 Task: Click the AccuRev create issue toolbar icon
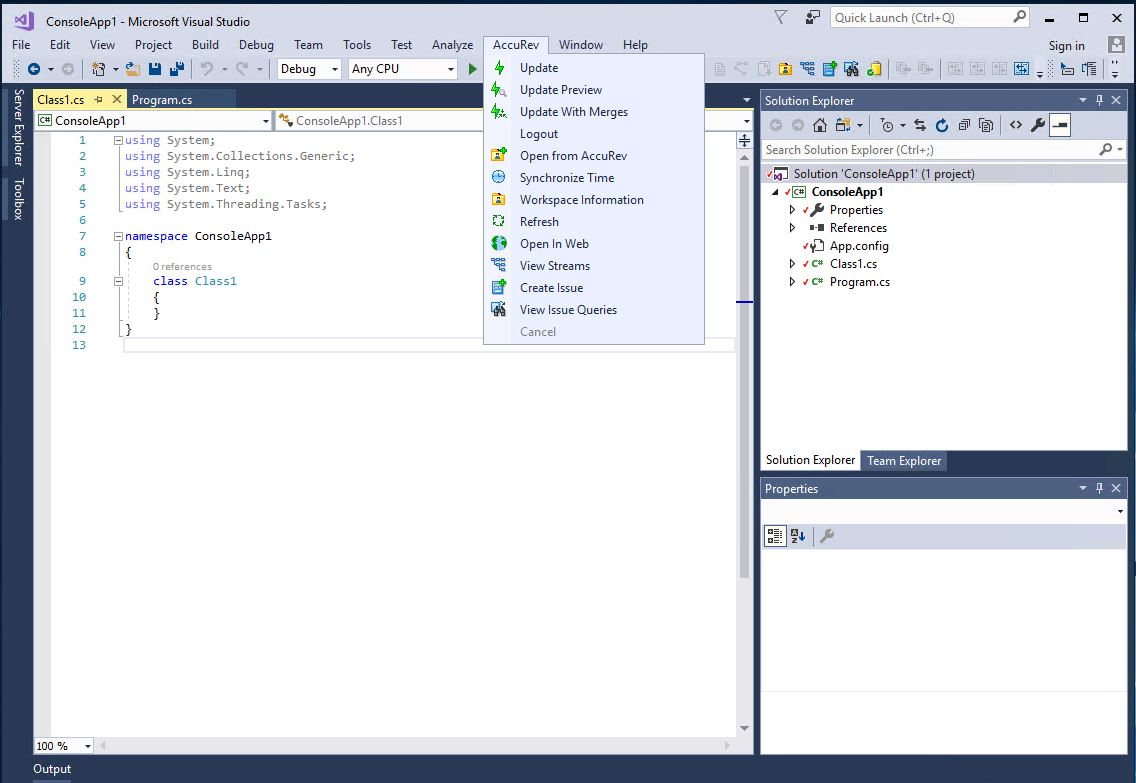[x=830, y=69]
